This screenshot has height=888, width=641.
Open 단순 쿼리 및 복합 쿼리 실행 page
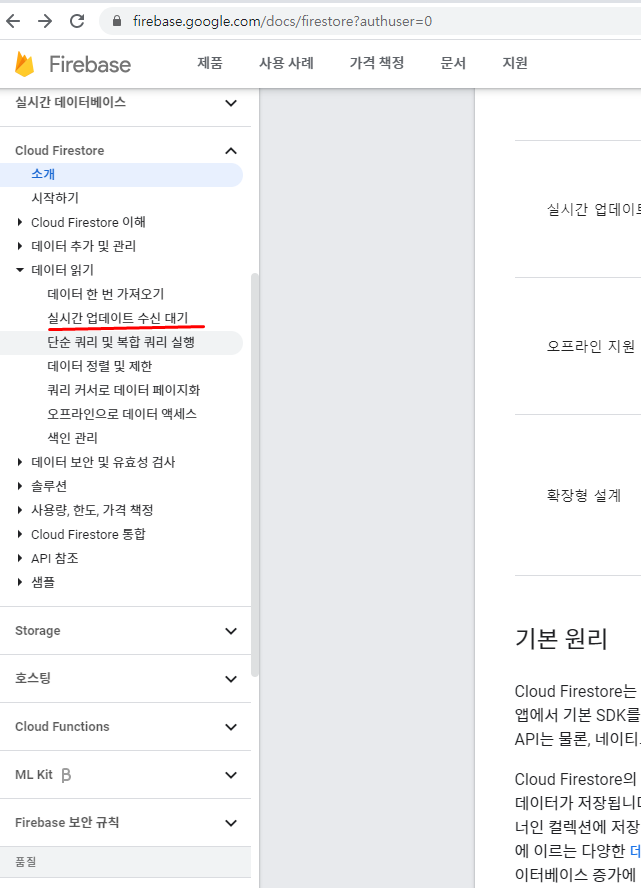(x=121, y=342)
